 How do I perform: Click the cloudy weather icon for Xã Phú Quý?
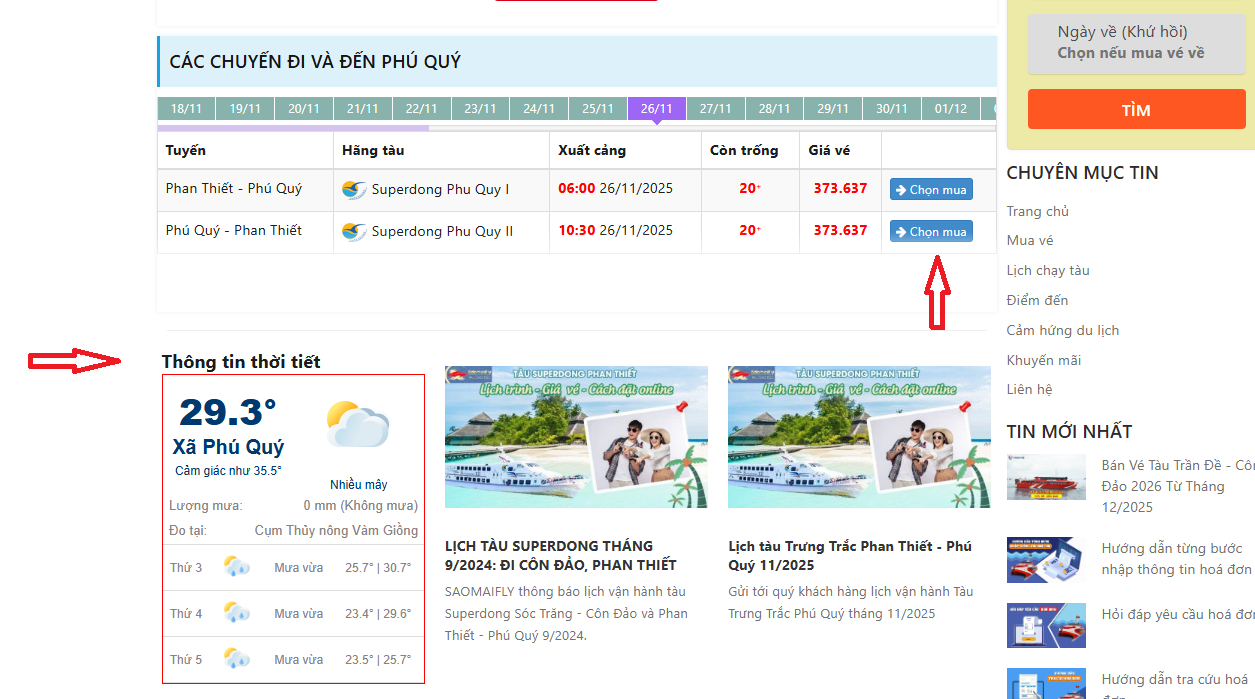point(357,425)
